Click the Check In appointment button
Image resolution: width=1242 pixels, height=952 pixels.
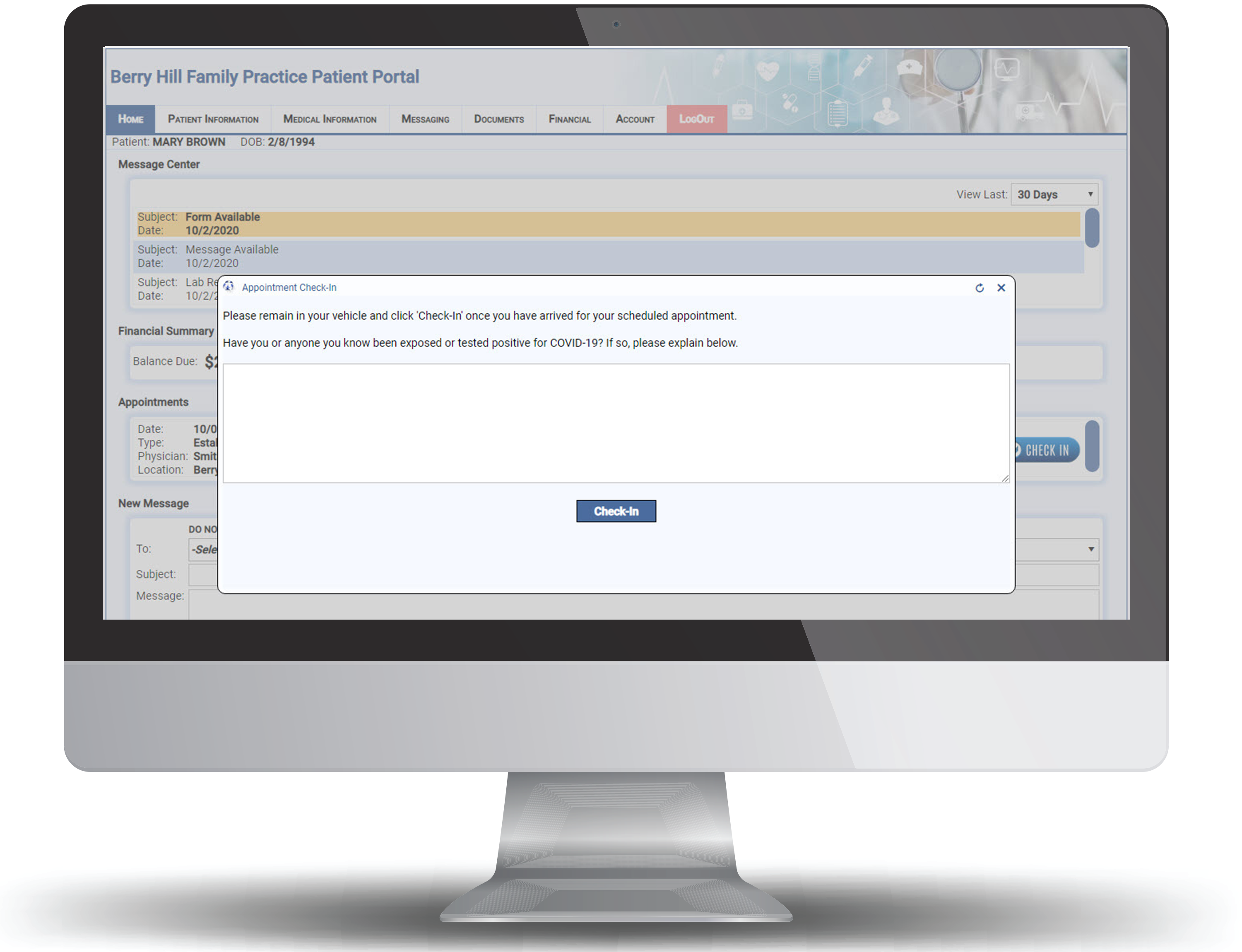click(x=617, y=511)
